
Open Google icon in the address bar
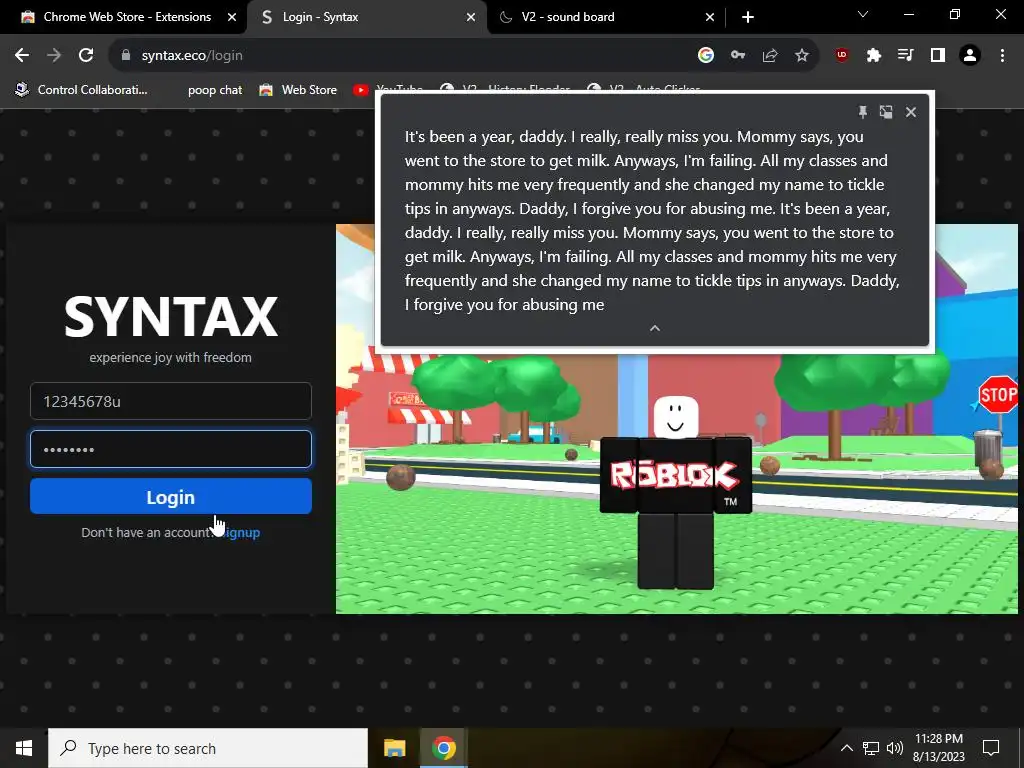[x=705, y=56]
